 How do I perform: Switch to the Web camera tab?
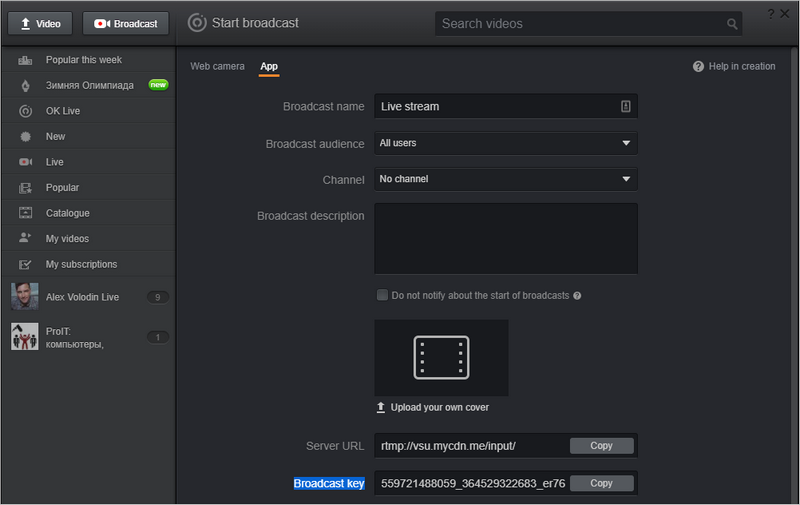[217, 66]
